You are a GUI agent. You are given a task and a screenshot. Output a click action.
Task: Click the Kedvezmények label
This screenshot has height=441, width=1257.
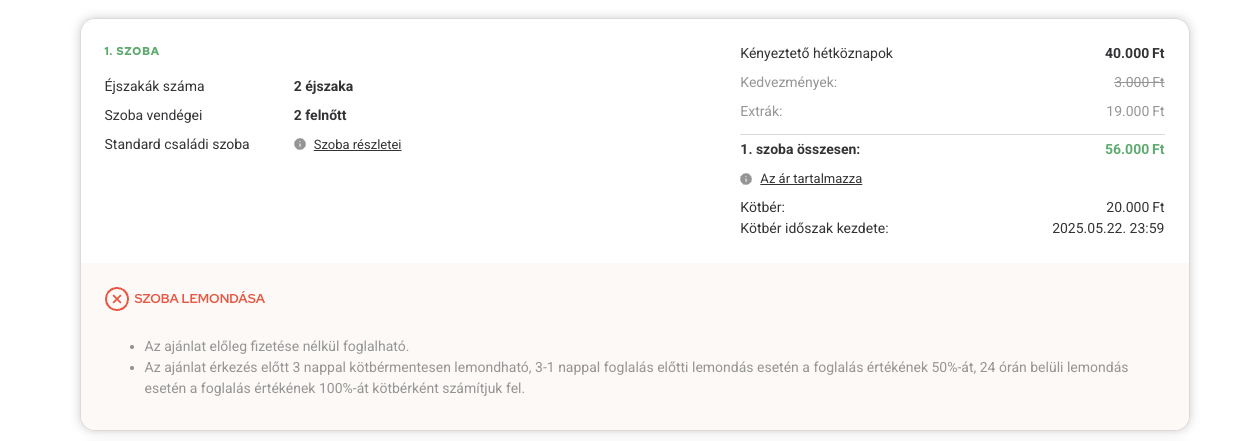(788, 82)
